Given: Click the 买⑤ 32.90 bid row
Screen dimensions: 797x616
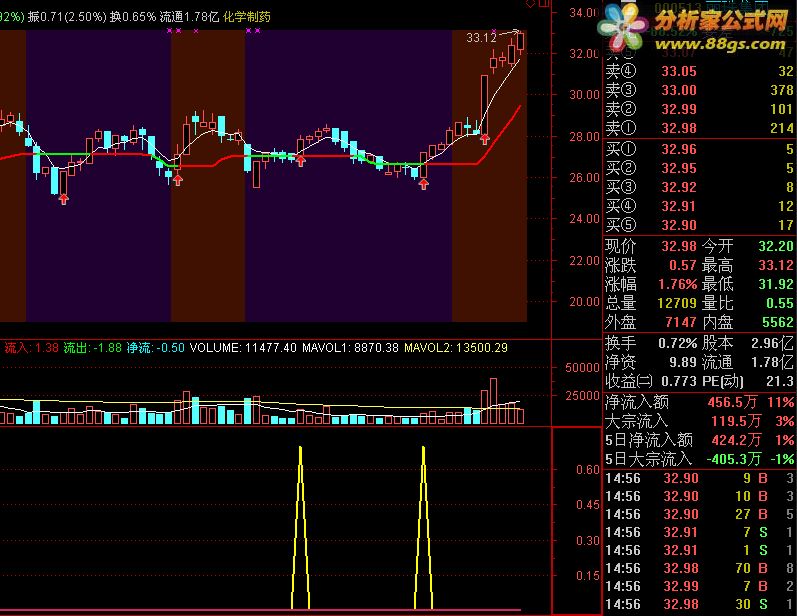Looking at the screenshot, I should pyautogui.click(x=699, y=225).
